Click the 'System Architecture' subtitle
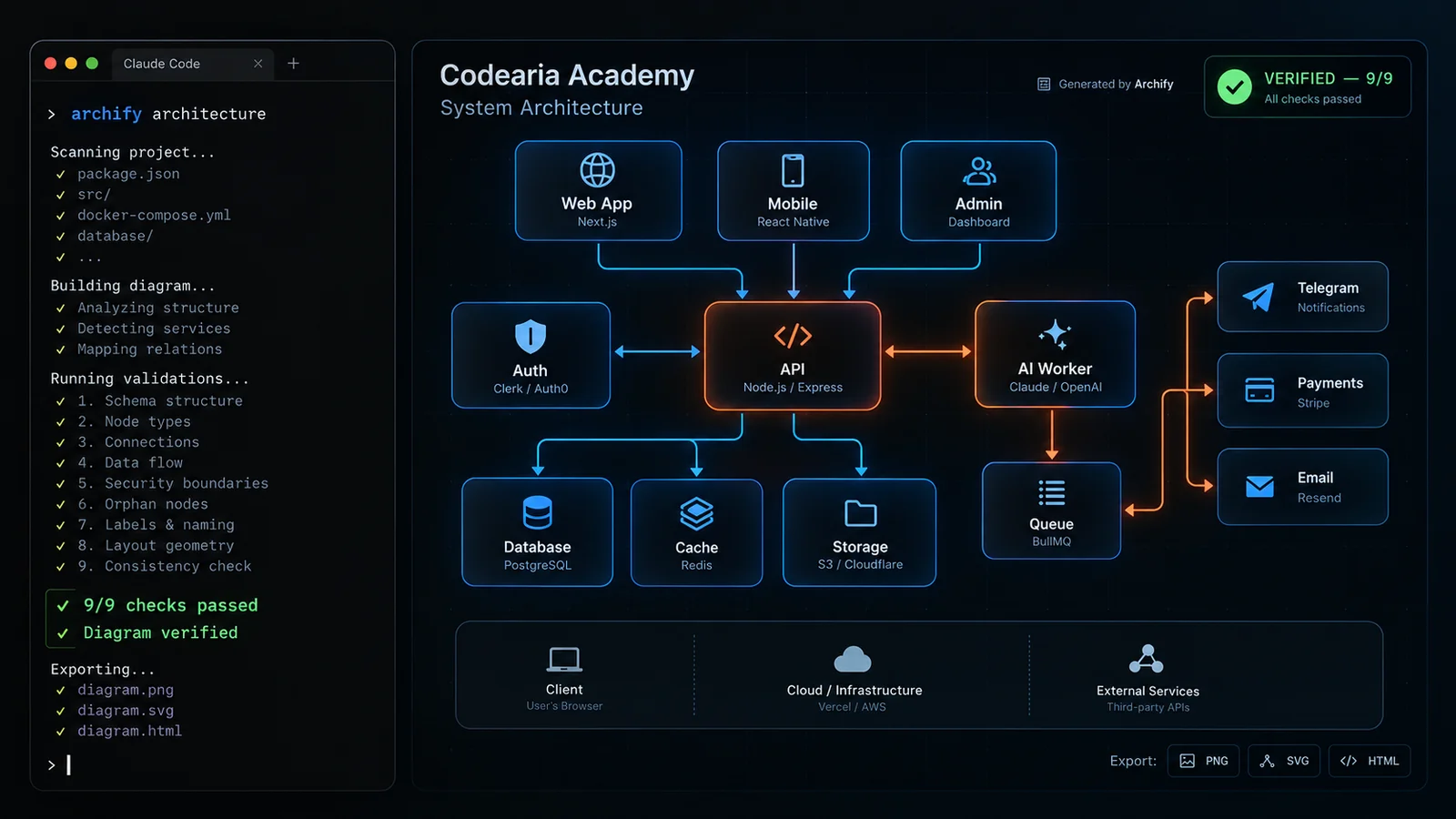The width and height of the screenshot is (1456, 819). pos(541,108)
